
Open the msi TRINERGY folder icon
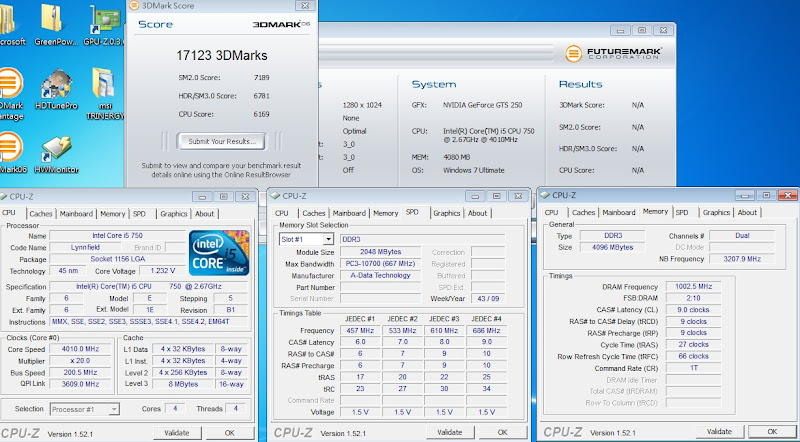105,94
